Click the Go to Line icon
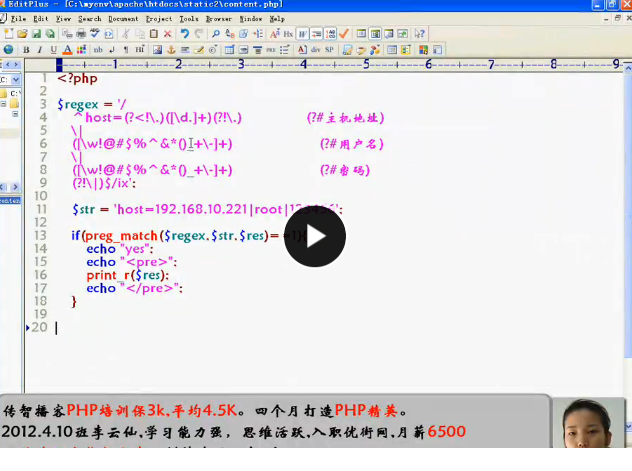This screenshot has width=632, height=471. point(258,34)
